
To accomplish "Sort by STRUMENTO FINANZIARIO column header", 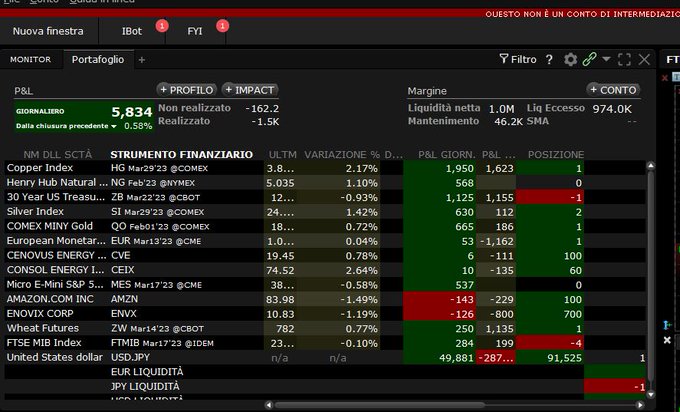I will [x=181, y=154].
